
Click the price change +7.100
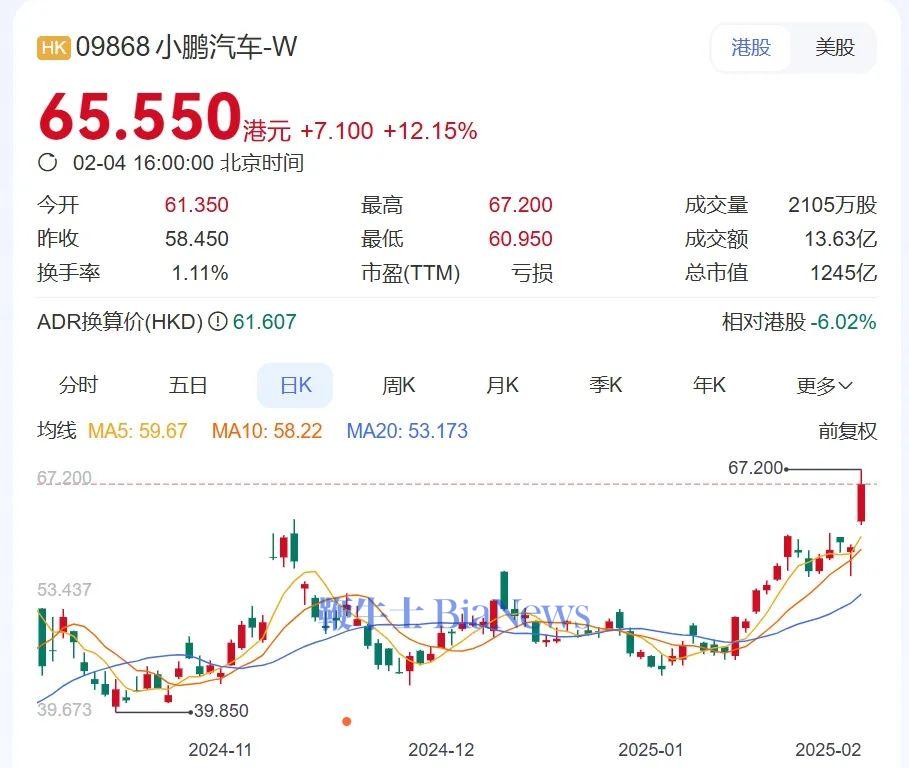pyautogui.click(x=337, y=131)
